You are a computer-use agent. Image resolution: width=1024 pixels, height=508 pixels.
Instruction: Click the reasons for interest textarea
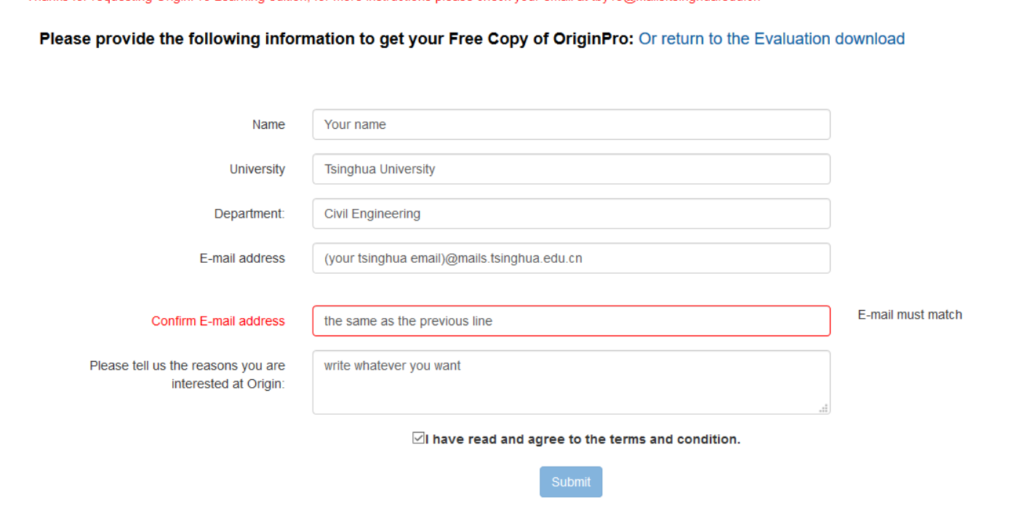571,382
